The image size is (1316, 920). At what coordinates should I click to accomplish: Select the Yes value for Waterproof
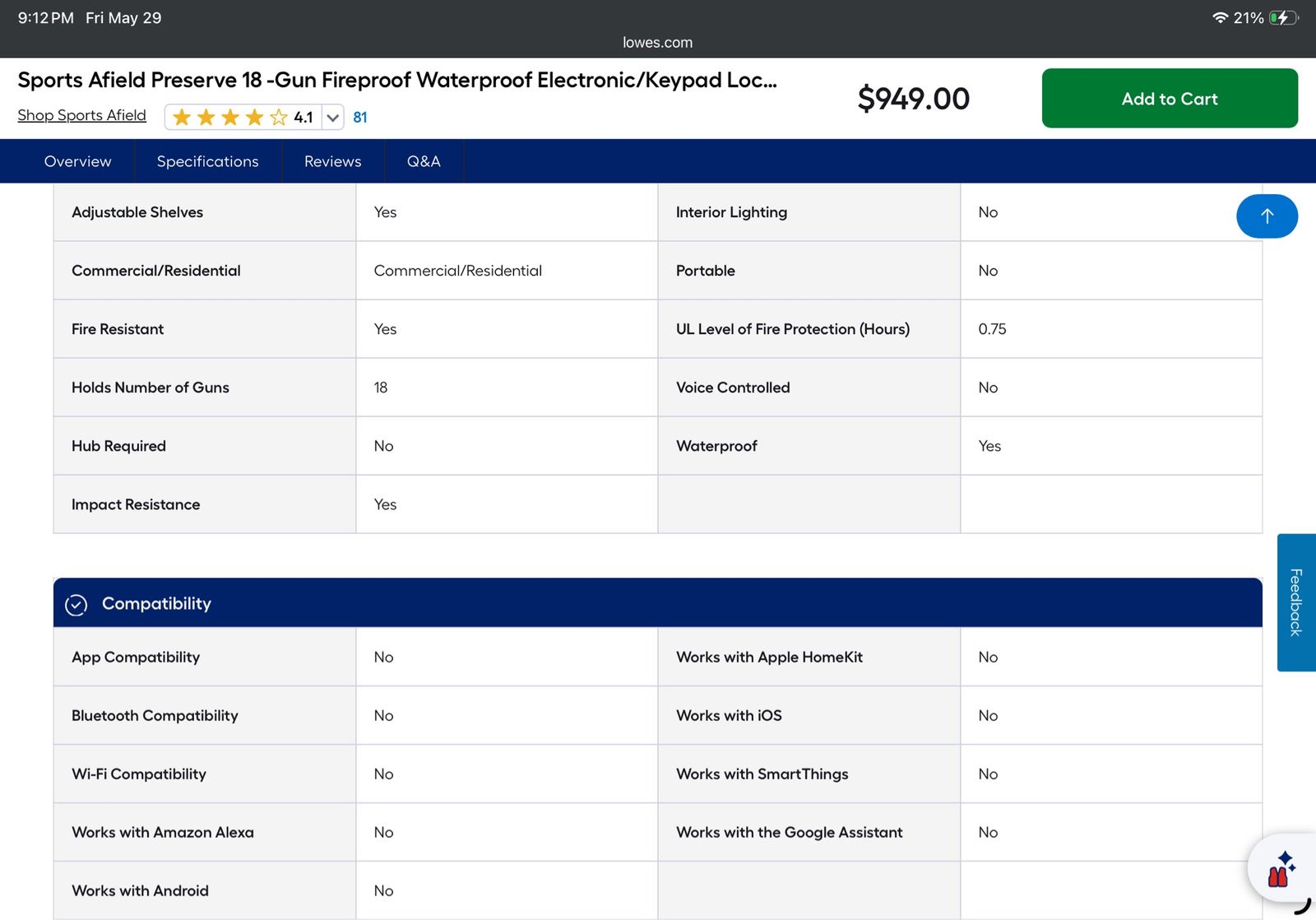[989, 446]
